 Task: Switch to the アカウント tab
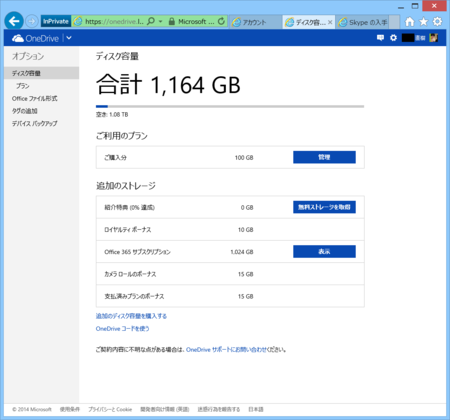256,22
